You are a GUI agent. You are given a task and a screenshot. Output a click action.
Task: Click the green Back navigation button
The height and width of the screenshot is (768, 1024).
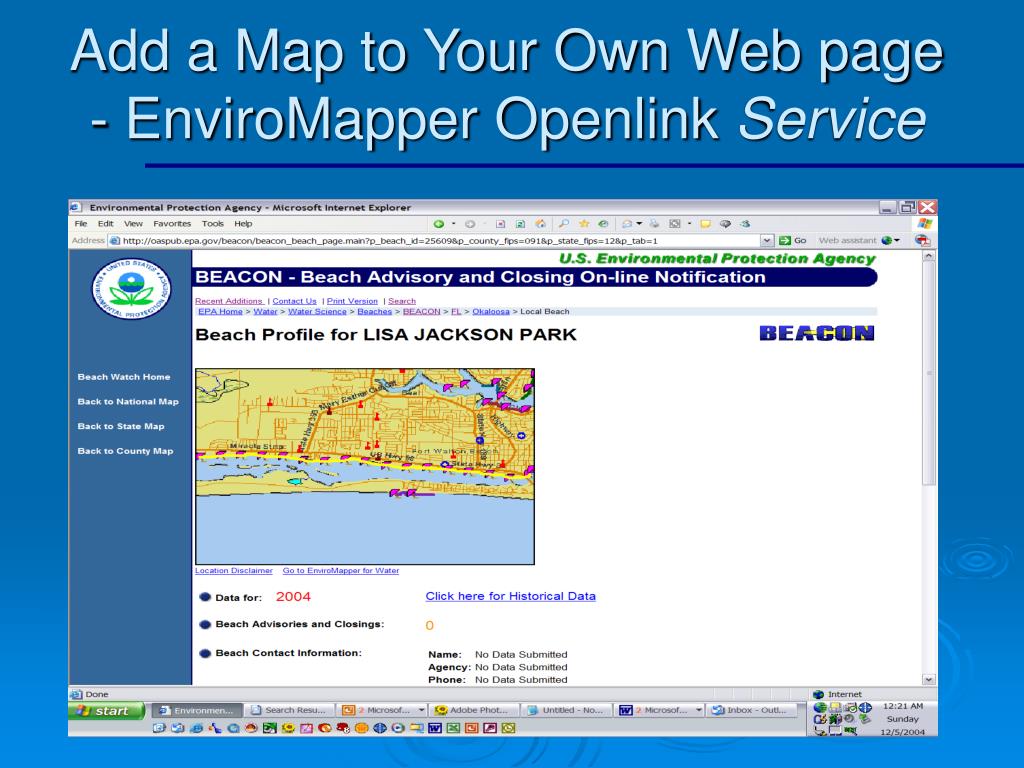(439, 224)
